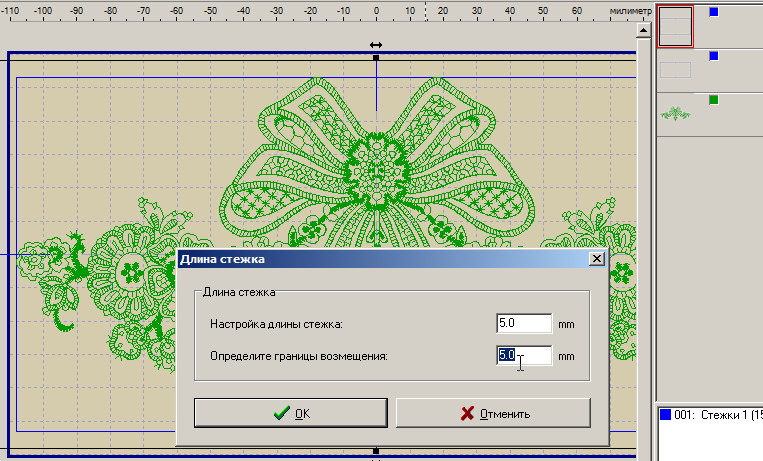763x461 pixels.
Task: Click the top center selection handle
Action: click(376, 57)
